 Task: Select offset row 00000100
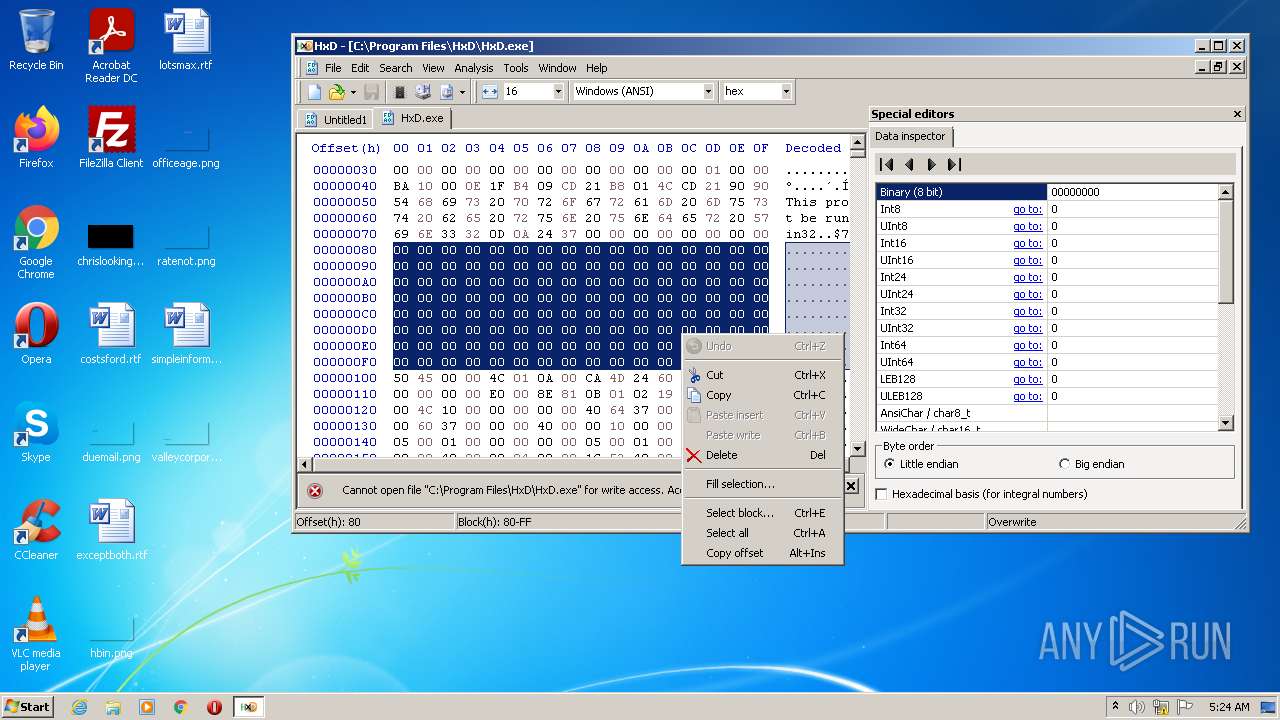point(345,378)
